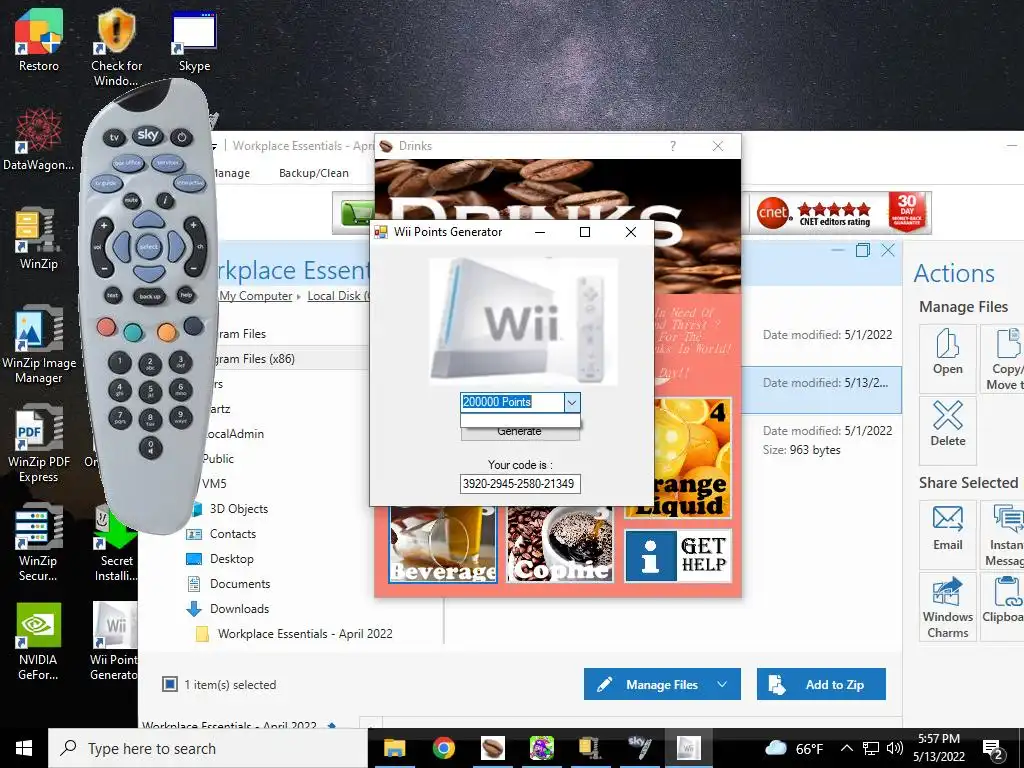Click the green button on remote
This screenshot has height=768, width=1024.
click(x=133, y=332)
